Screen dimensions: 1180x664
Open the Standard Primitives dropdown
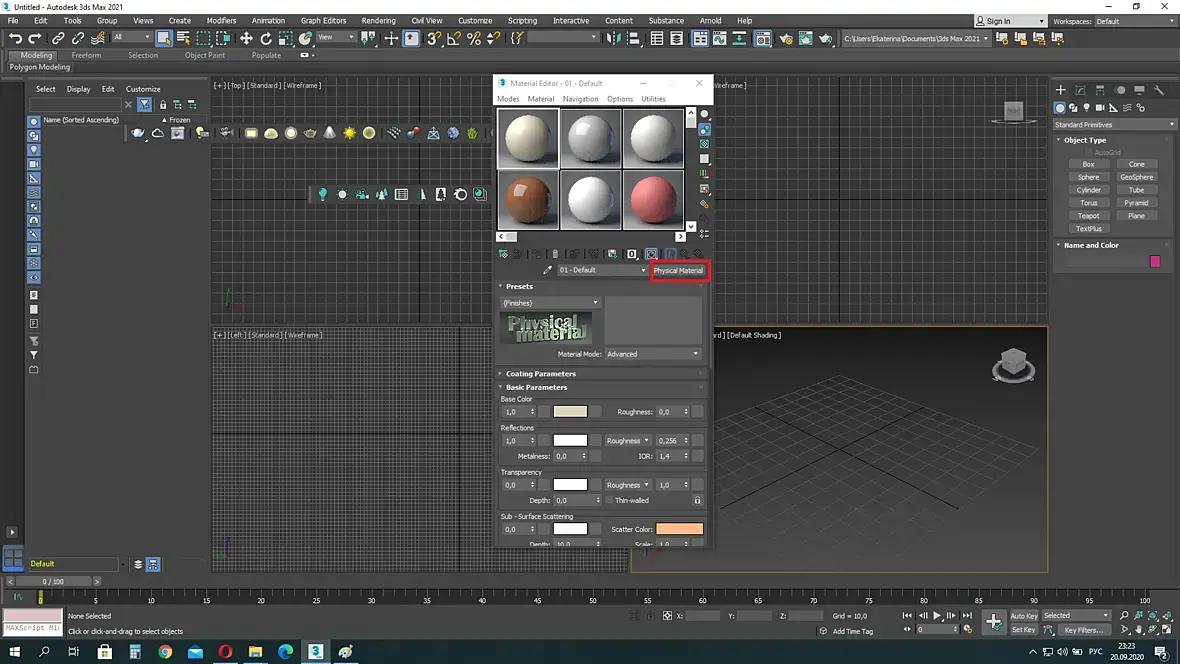pos(1114,125)
